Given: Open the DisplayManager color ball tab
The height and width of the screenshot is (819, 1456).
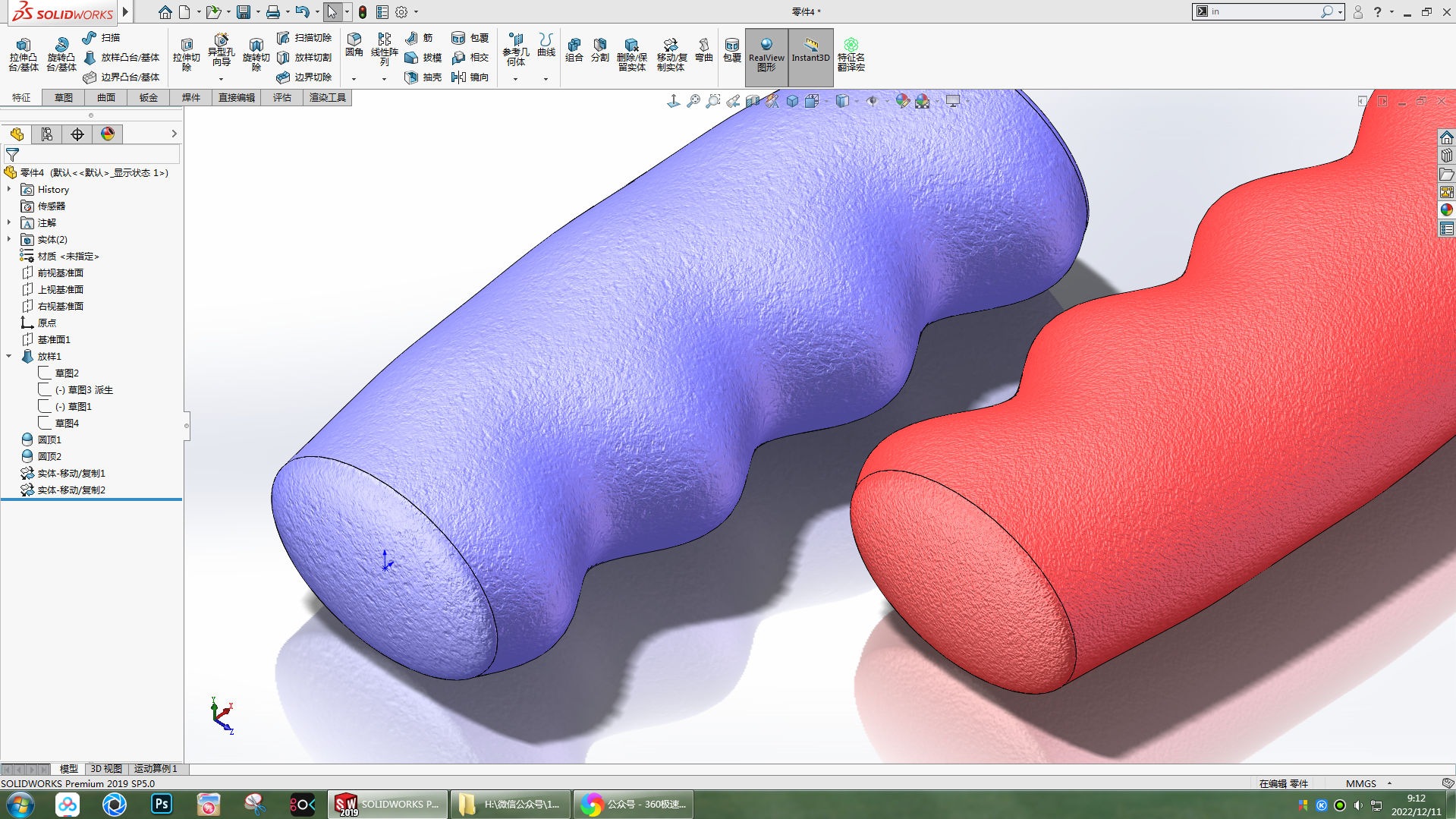Looking at the screenshot, I should click(108, 134).
